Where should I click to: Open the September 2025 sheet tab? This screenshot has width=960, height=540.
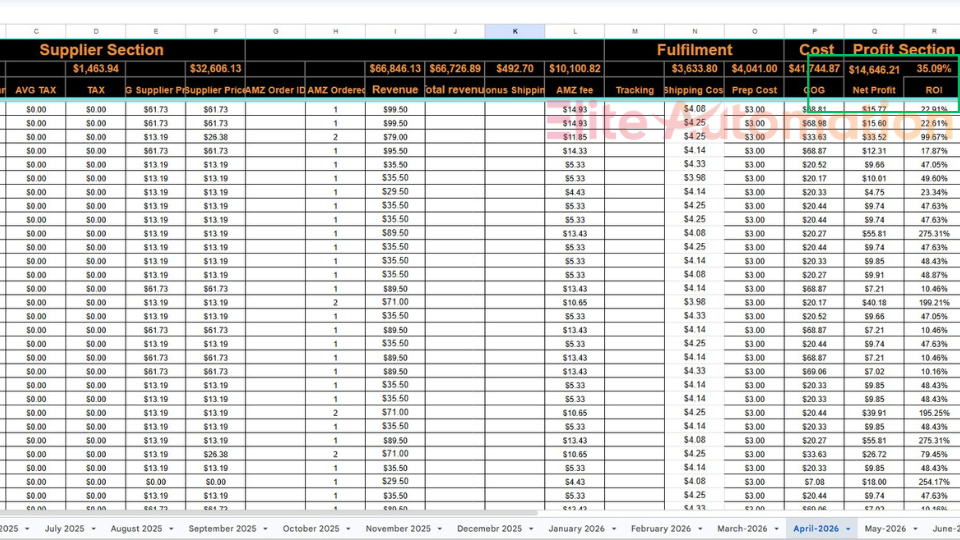click(x=222, y=528)
